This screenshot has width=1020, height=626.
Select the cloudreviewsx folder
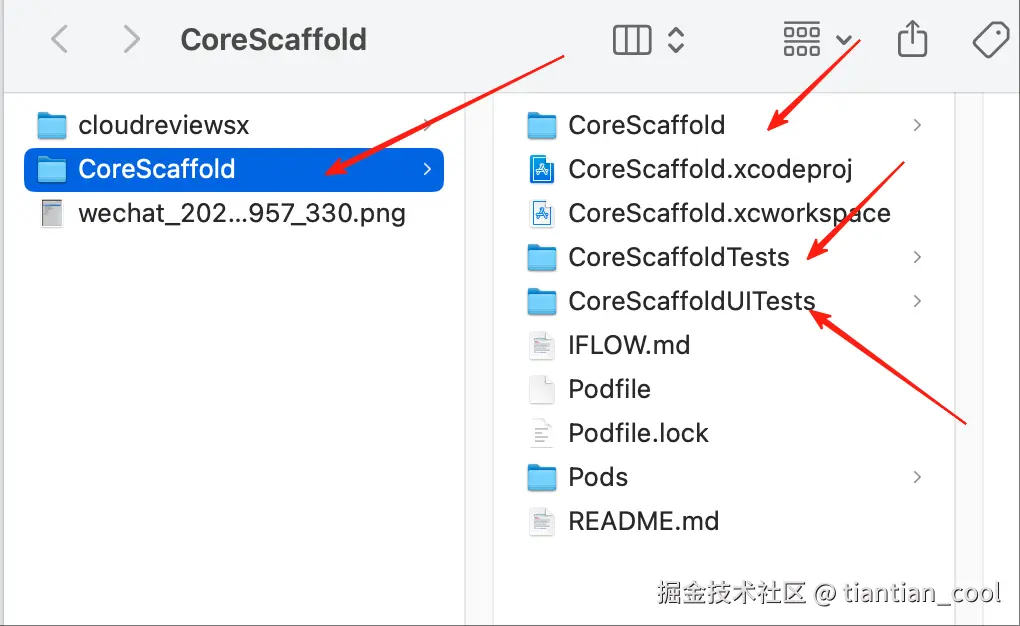(x=163, y=125)
